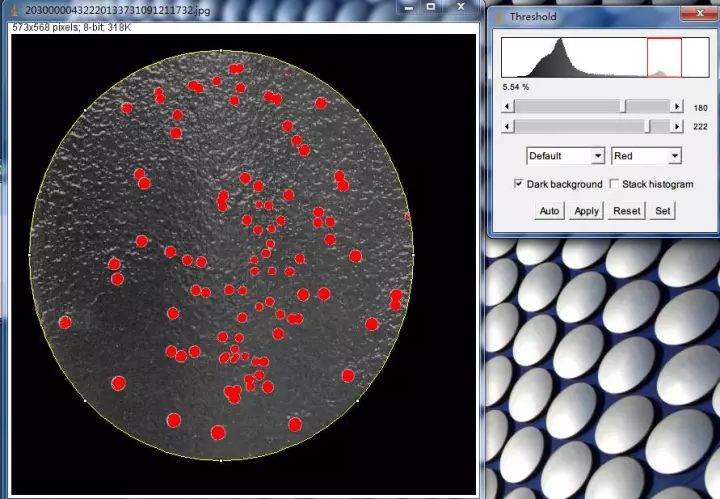Close the image window
720x499 pixels.
coord(461,7)
